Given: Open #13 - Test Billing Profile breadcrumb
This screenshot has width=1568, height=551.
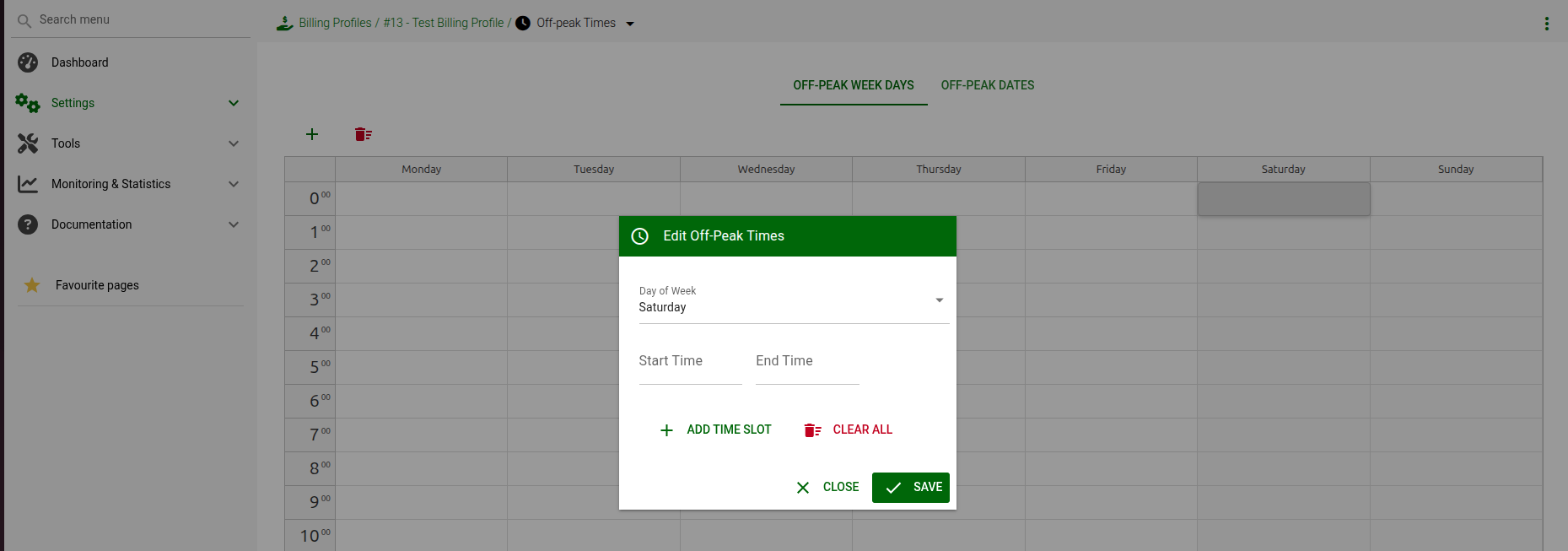Looking at the screenshot, I should click(x=444, y=23).
